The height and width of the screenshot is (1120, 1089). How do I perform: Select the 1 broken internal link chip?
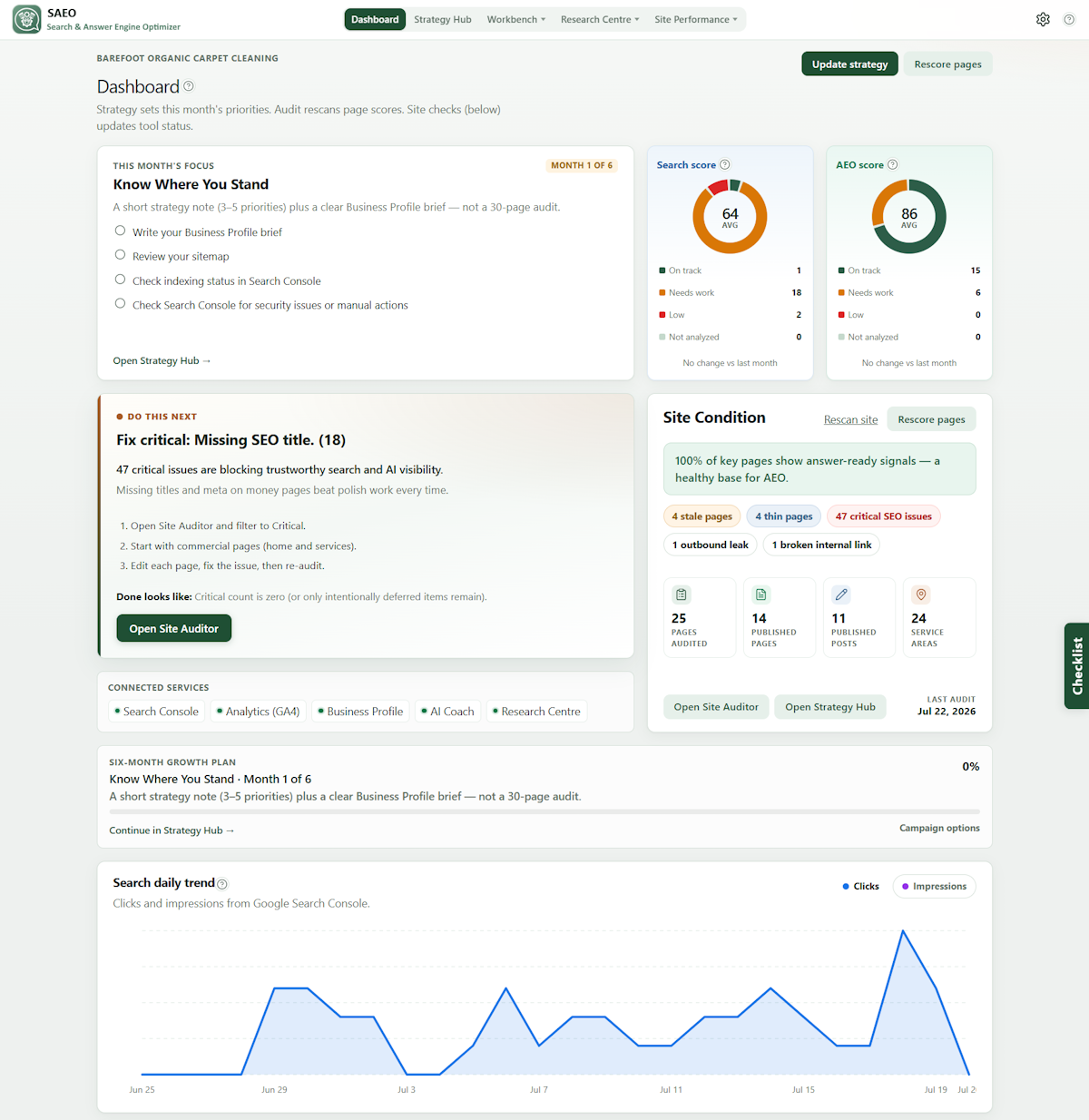pyautogui.click(x=821, y=545)
